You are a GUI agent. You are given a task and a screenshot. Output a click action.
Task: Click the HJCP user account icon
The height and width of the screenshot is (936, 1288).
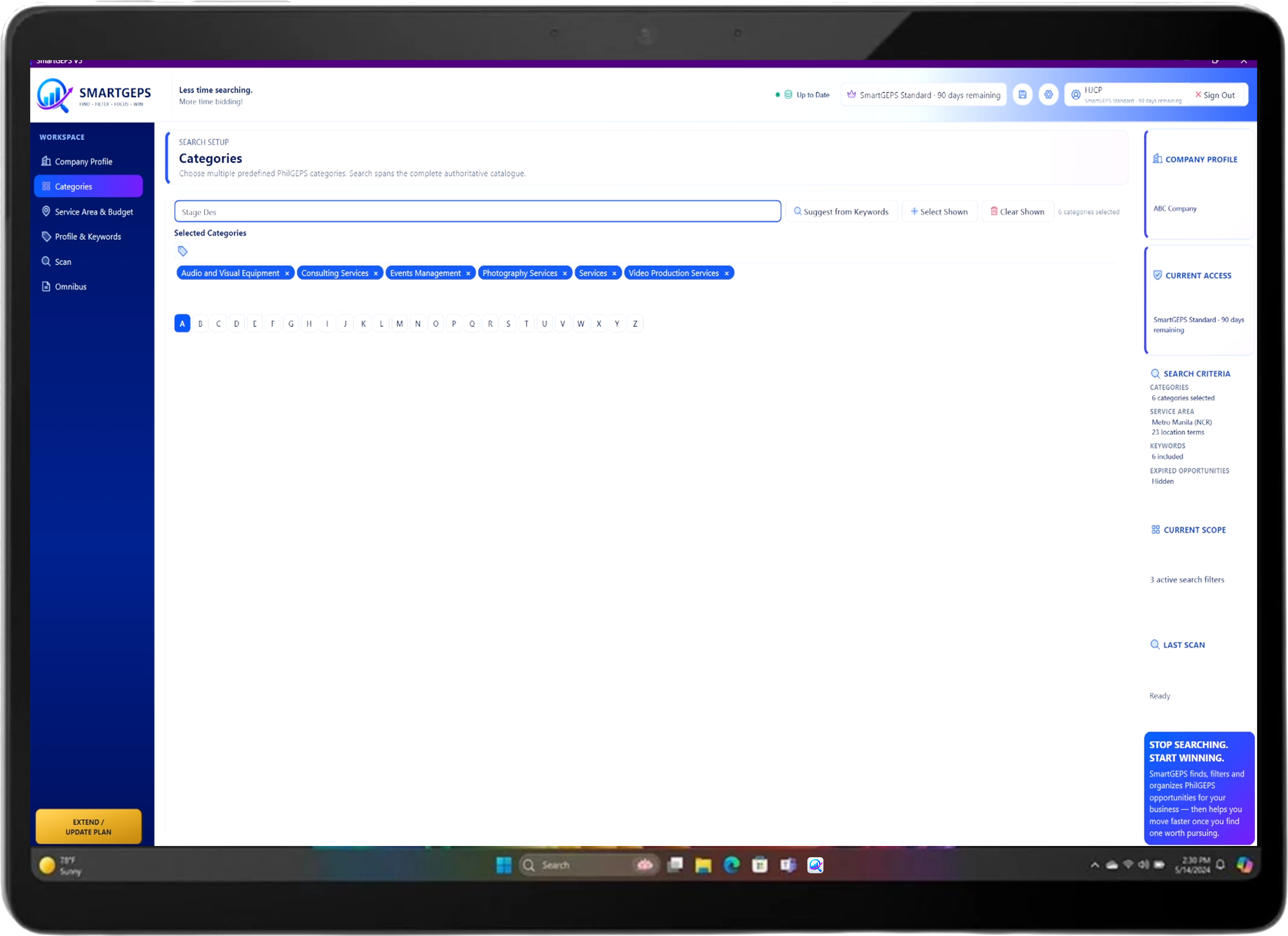[x=1076, y=95]
